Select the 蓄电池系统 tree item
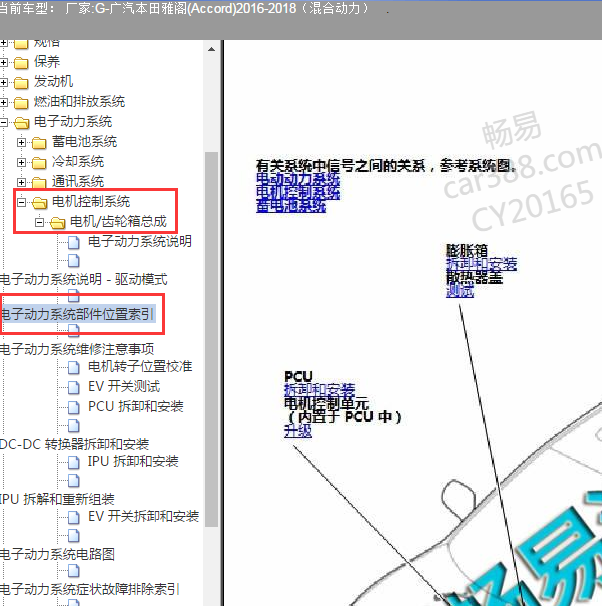This screenshot has height=606, width=602. click(x=84, y=141)
